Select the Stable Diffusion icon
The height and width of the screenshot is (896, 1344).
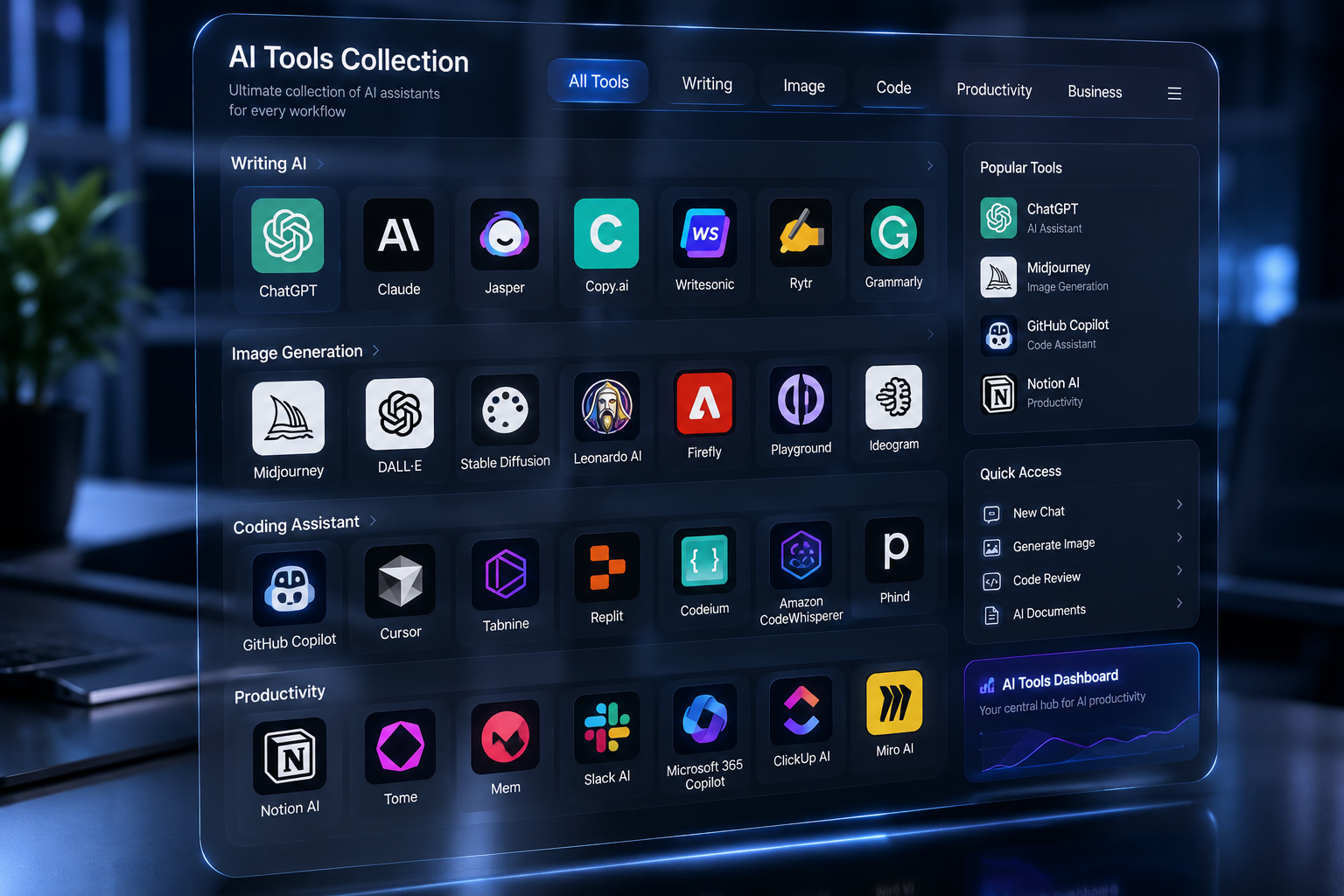[505, 410]
